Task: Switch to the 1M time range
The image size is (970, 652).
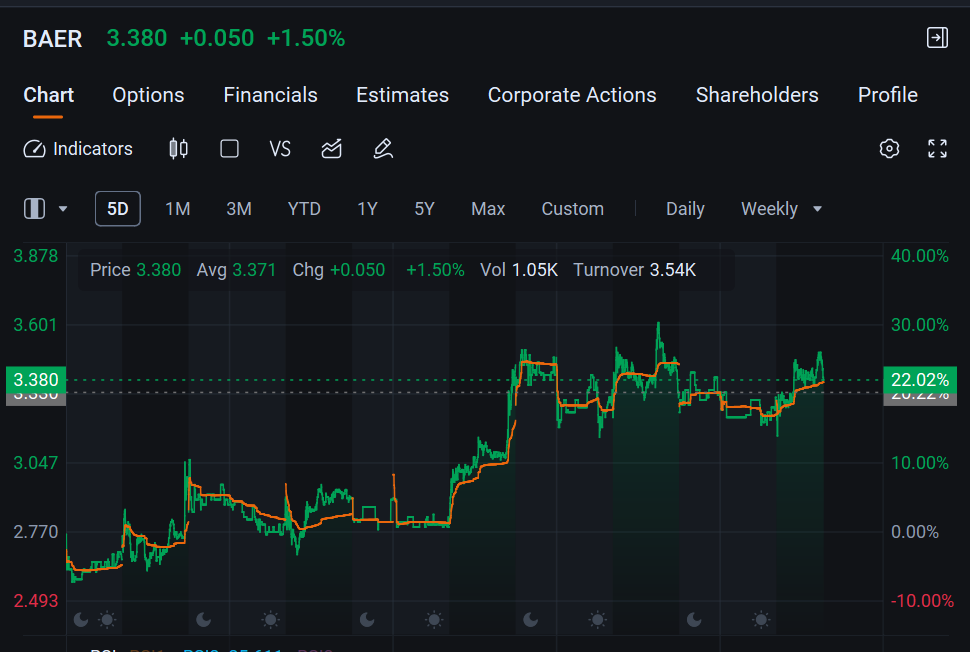Action: click(178, 209)
